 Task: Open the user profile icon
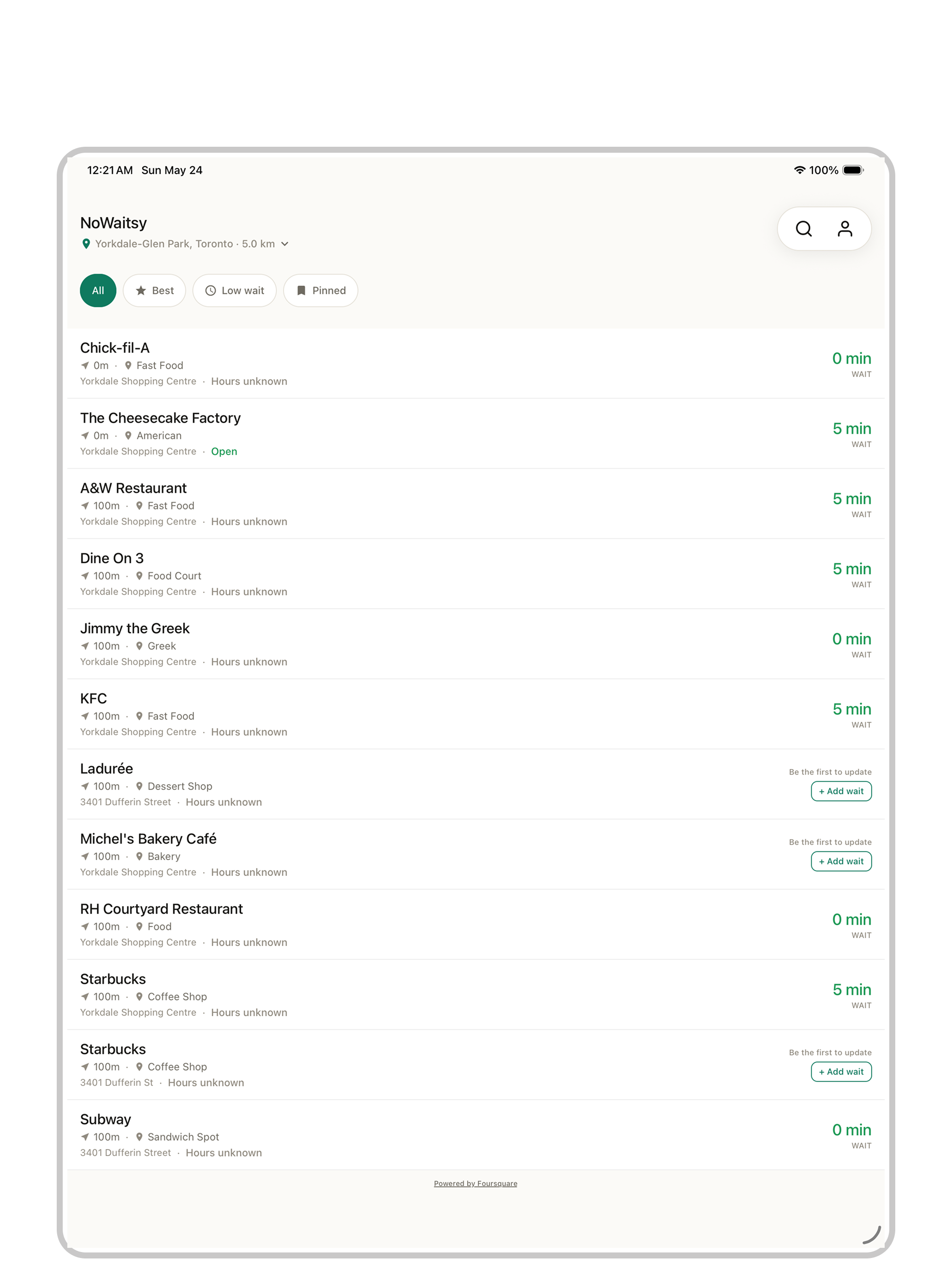(x=845, y=228)
